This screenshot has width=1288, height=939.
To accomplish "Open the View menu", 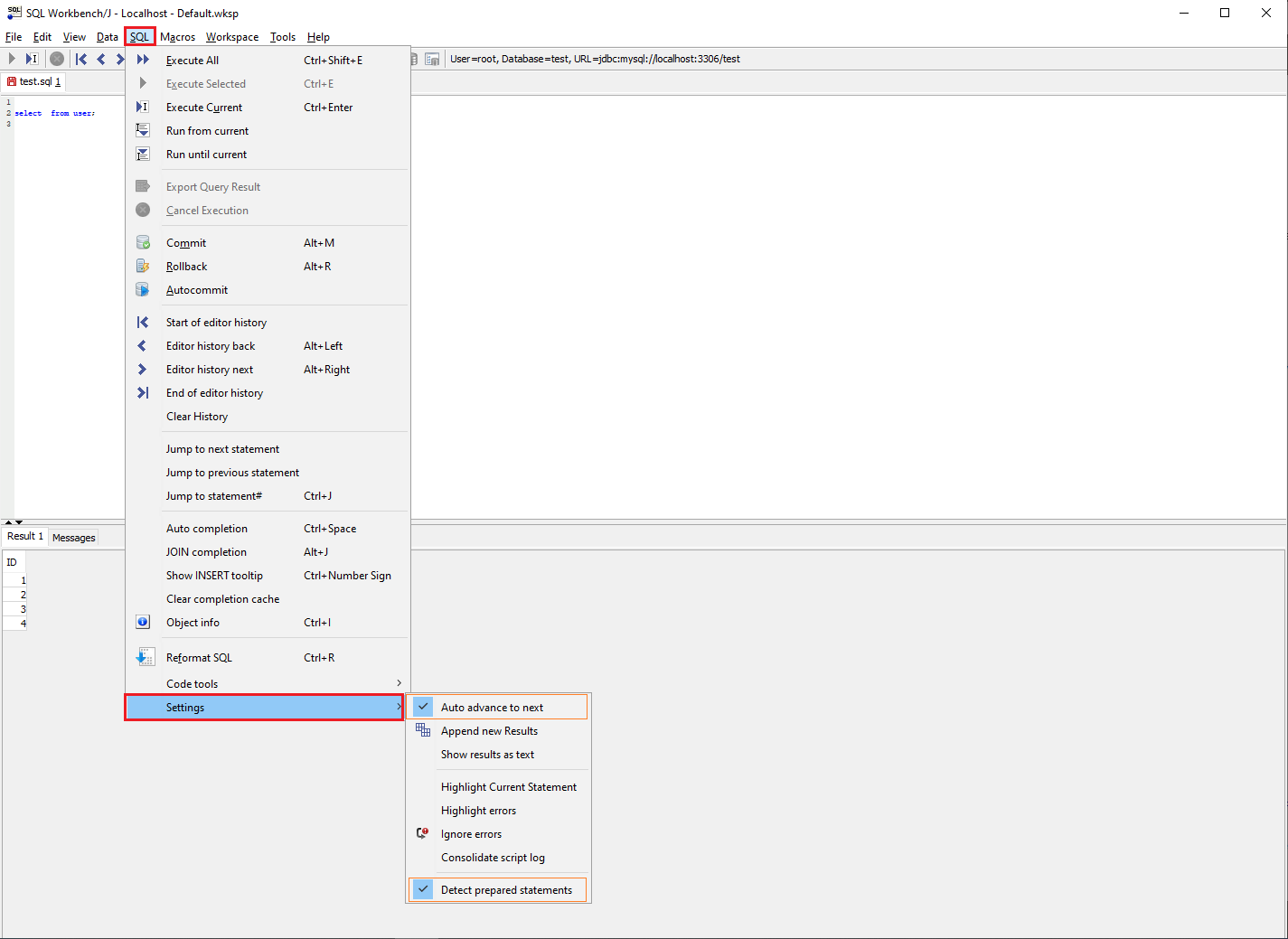I will (74, 37).
